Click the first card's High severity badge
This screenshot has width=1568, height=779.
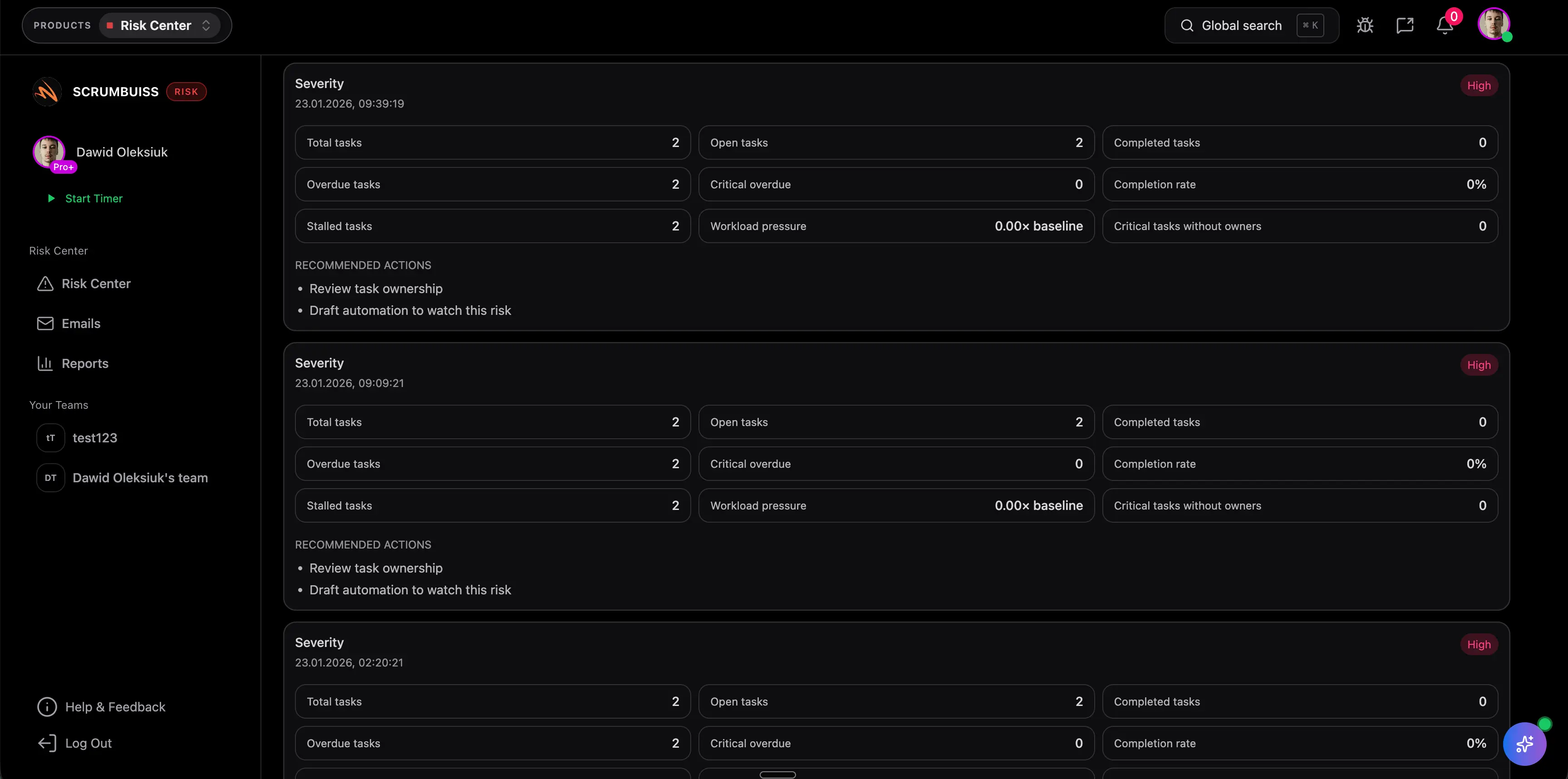point(1479,86)
